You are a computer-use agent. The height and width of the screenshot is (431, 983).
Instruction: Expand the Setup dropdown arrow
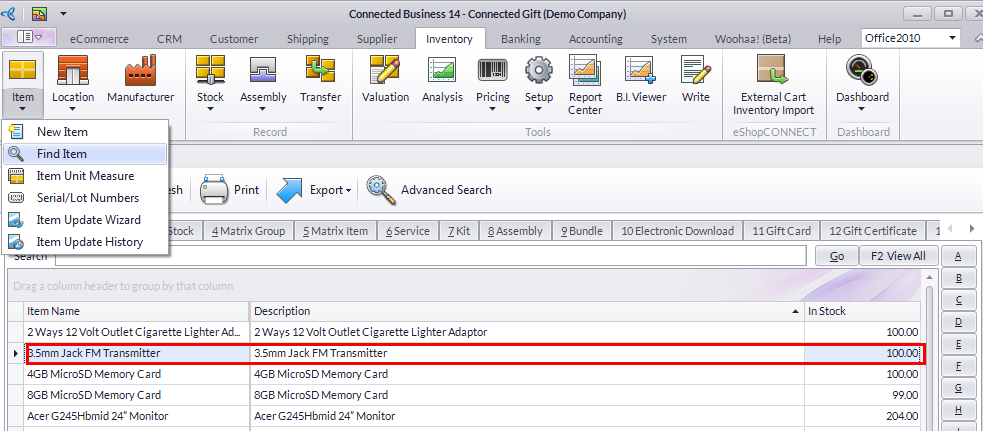(x=539, y=109)
